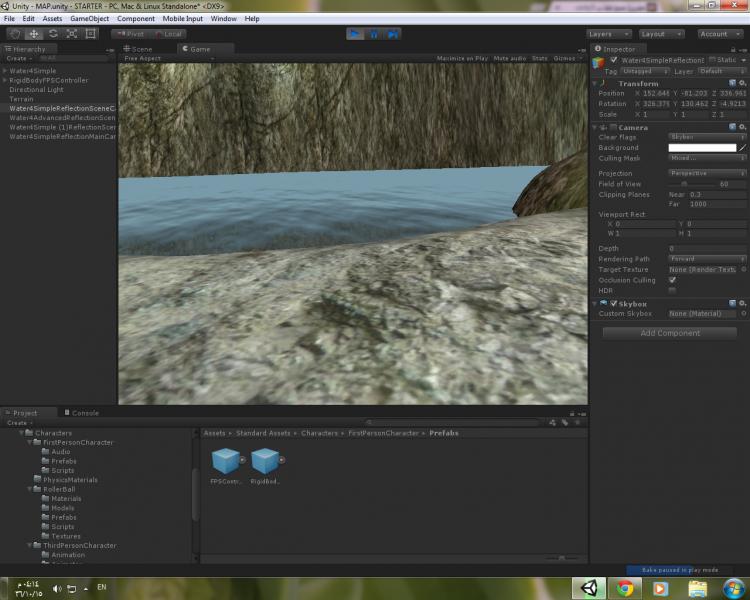Click Maximize on Play in Game view
Screen dimensions: 750x600
[x=462, y=59]
